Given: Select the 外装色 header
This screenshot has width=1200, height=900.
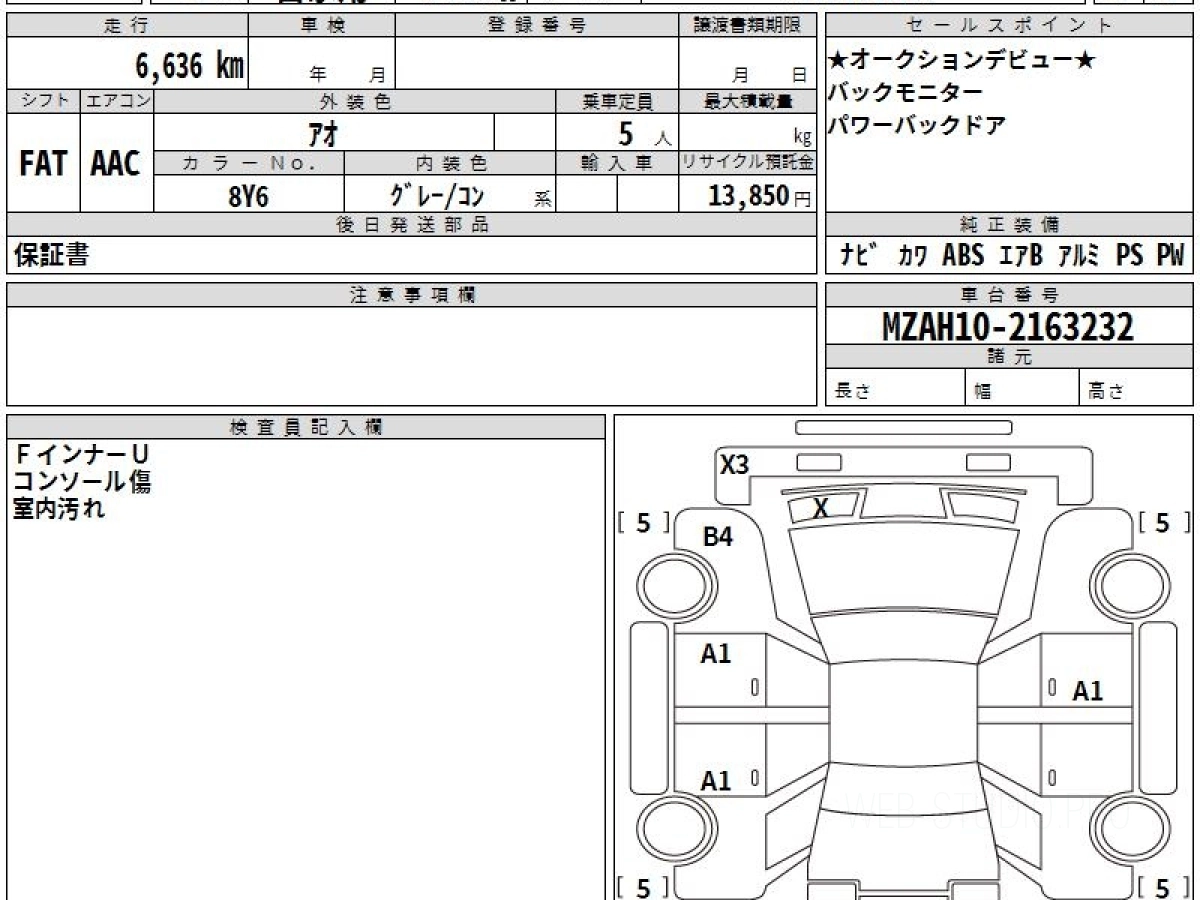Looking at the screenshot, I should point(355,101).
